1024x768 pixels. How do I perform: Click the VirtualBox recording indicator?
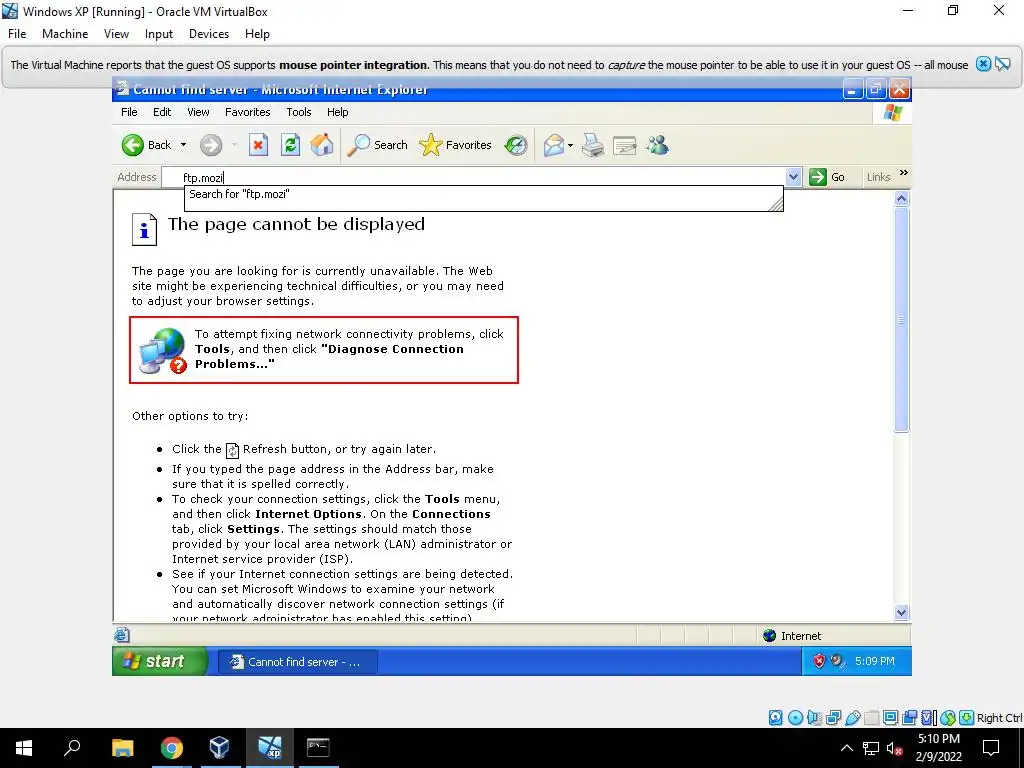tap(909, 718)
